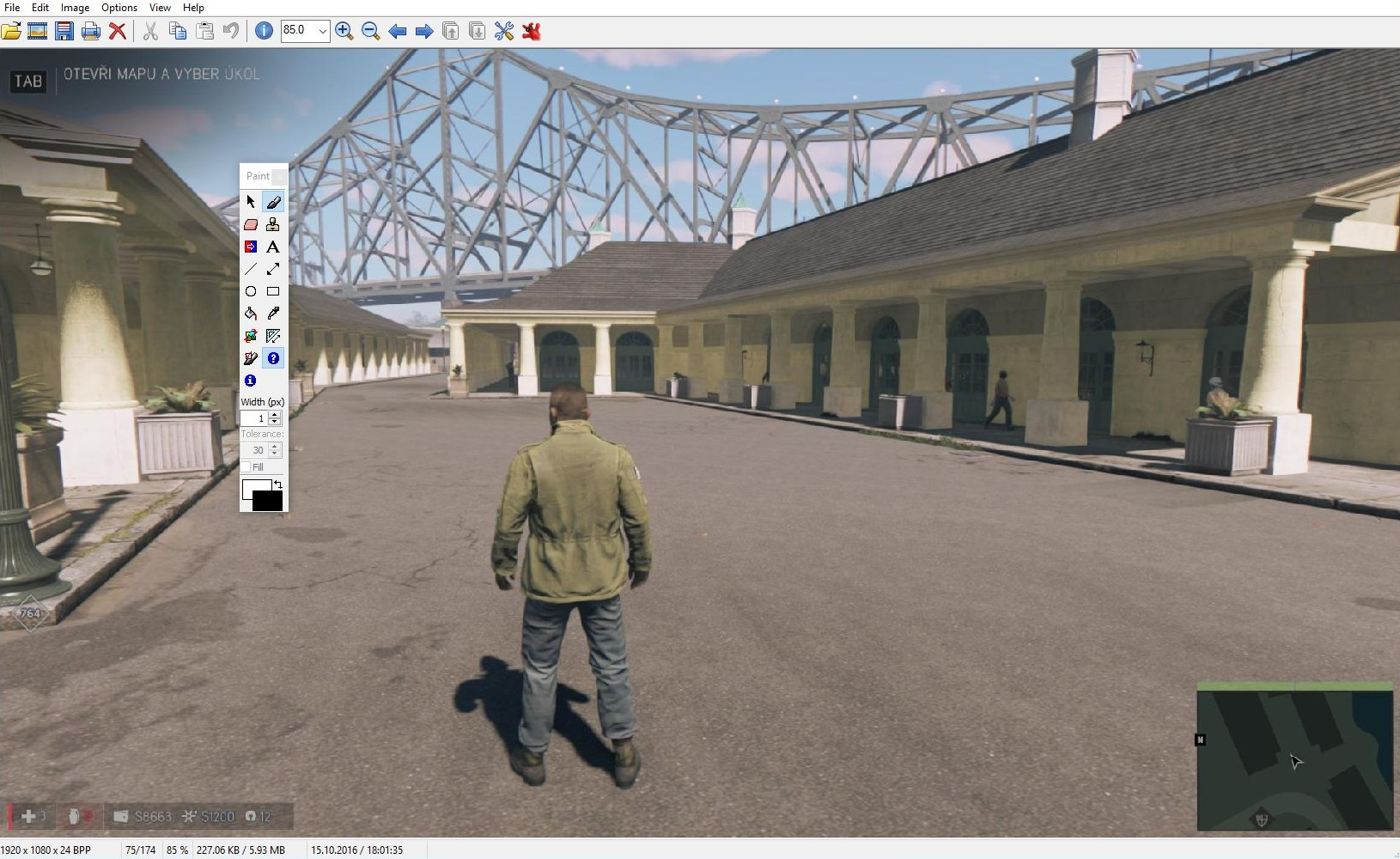Open the Options menu
Screen dimensions: 1400x859
(119, 8)
